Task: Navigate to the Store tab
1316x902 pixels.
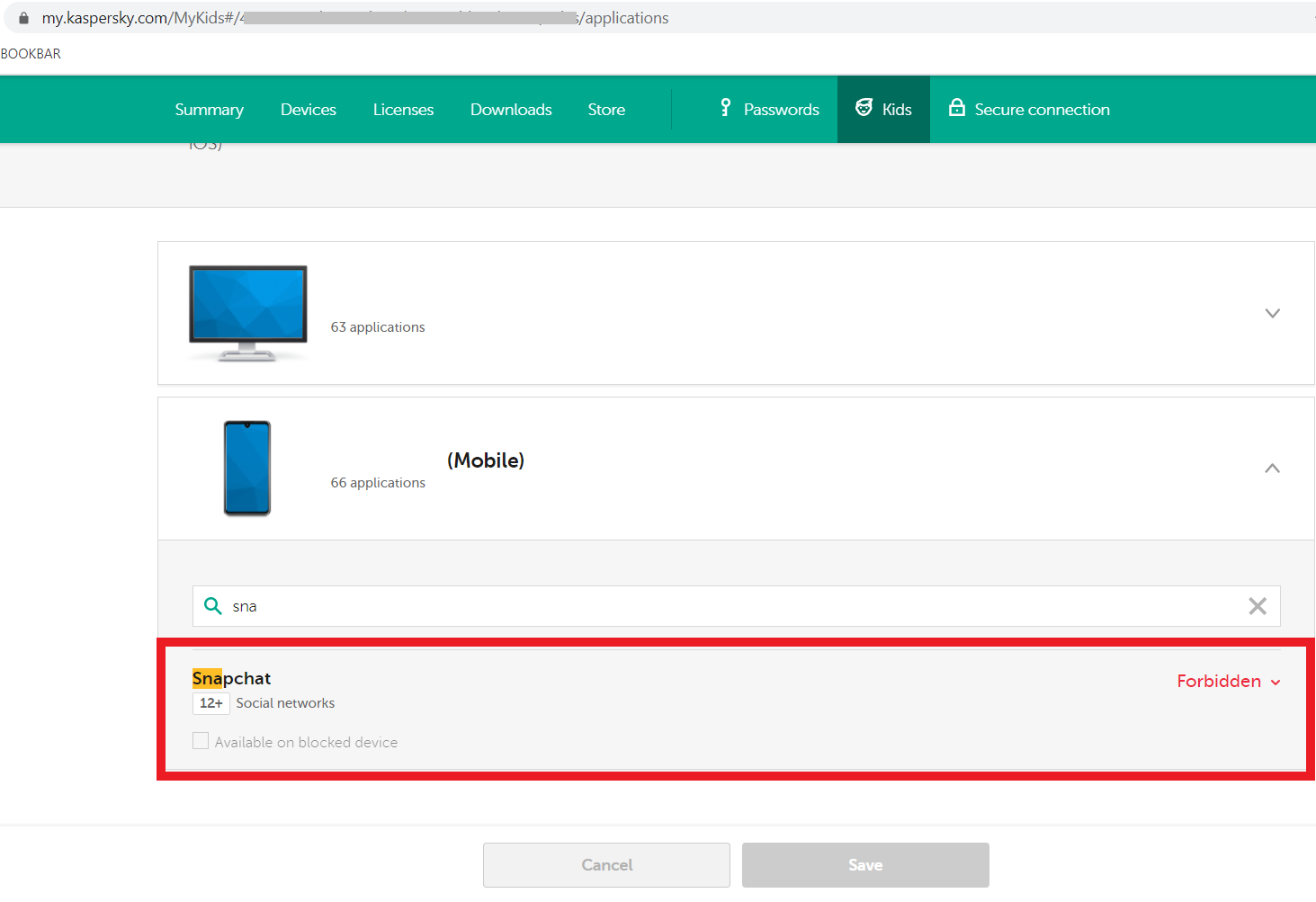Action: (x=606, y=110)
